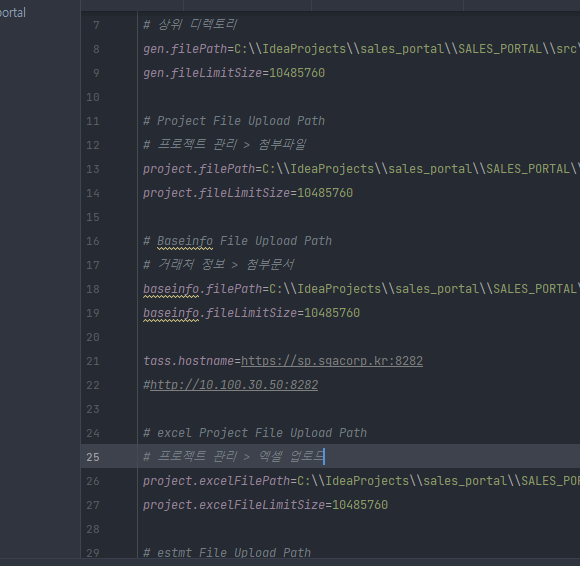Click the gen.filePath property key
The width and height of the screenshot is (580, 566).
pos(185,49)
